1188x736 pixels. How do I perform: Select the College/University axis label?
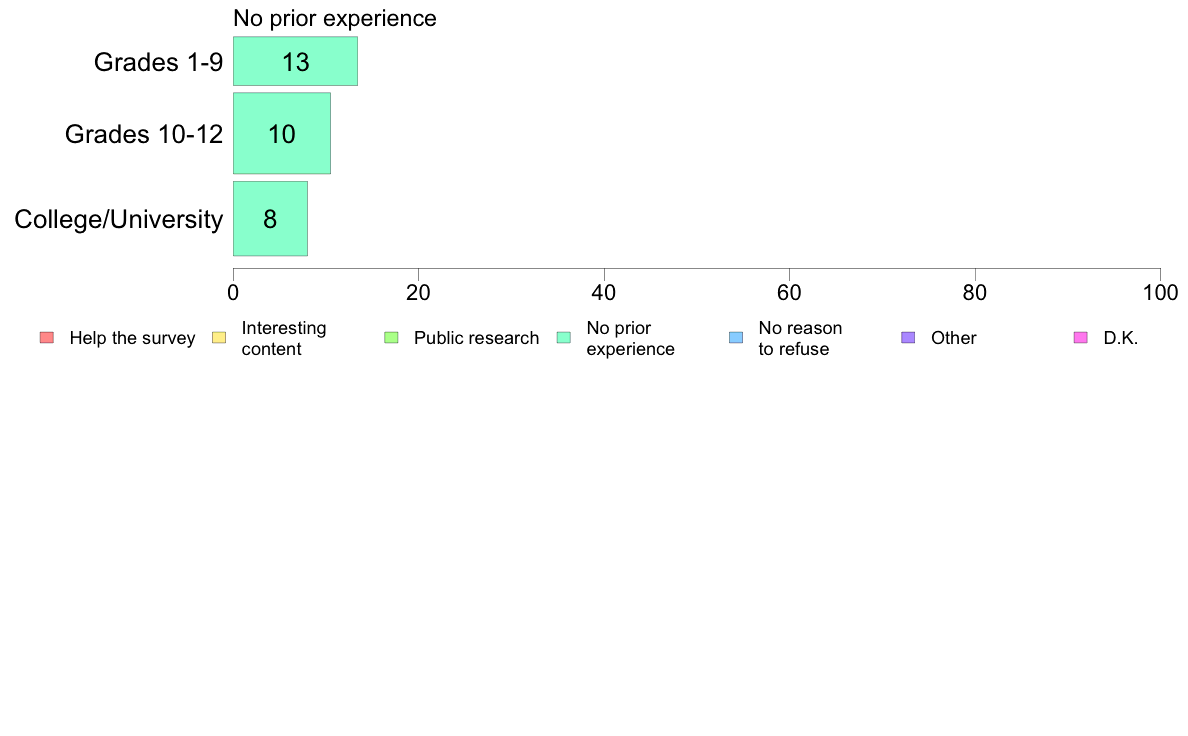119,220
